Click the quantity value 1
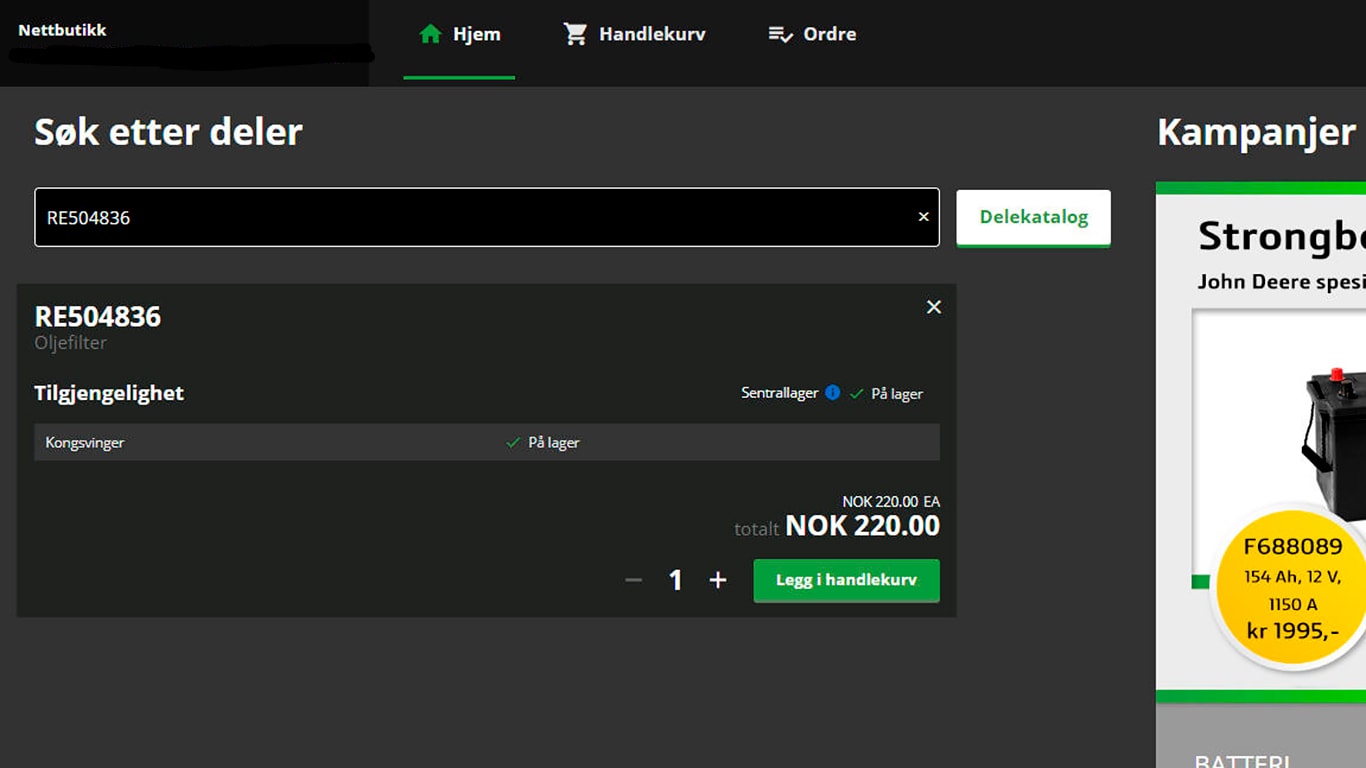 (x=676, y=580)
